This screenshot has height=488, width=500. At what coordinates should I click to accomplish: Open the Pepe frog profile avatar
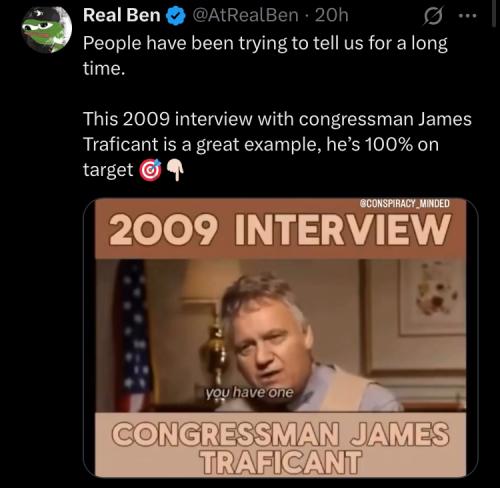tap(47, 30)
